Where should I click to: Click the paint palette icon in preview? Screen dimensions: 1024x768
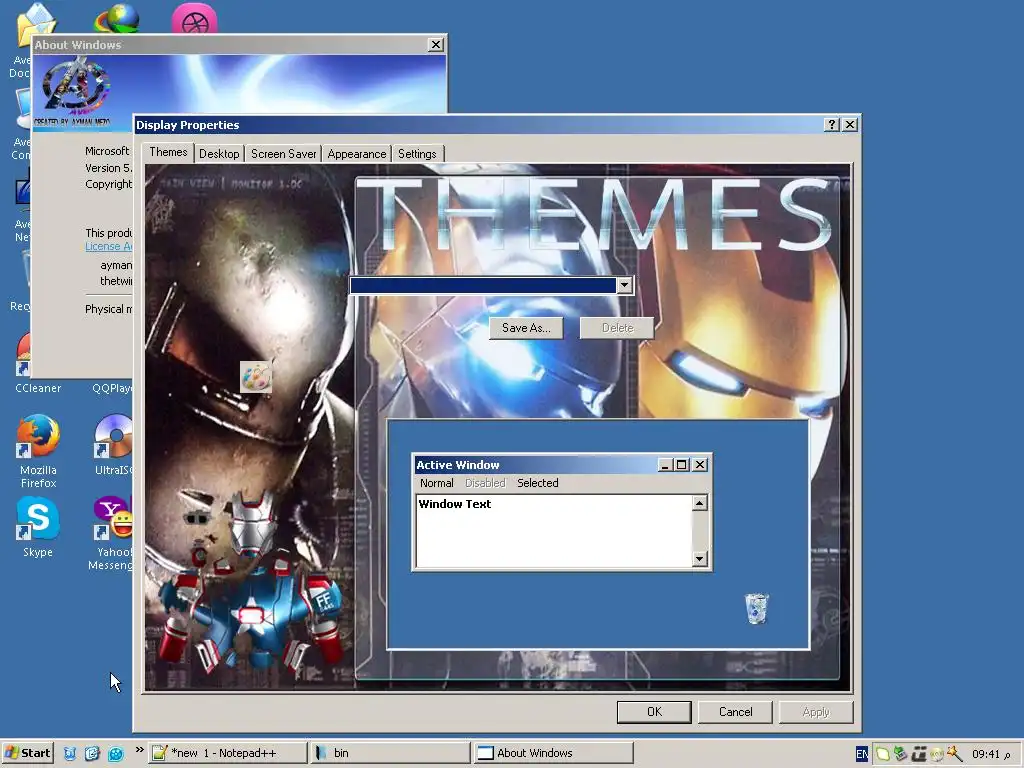[x=255, y=377]
